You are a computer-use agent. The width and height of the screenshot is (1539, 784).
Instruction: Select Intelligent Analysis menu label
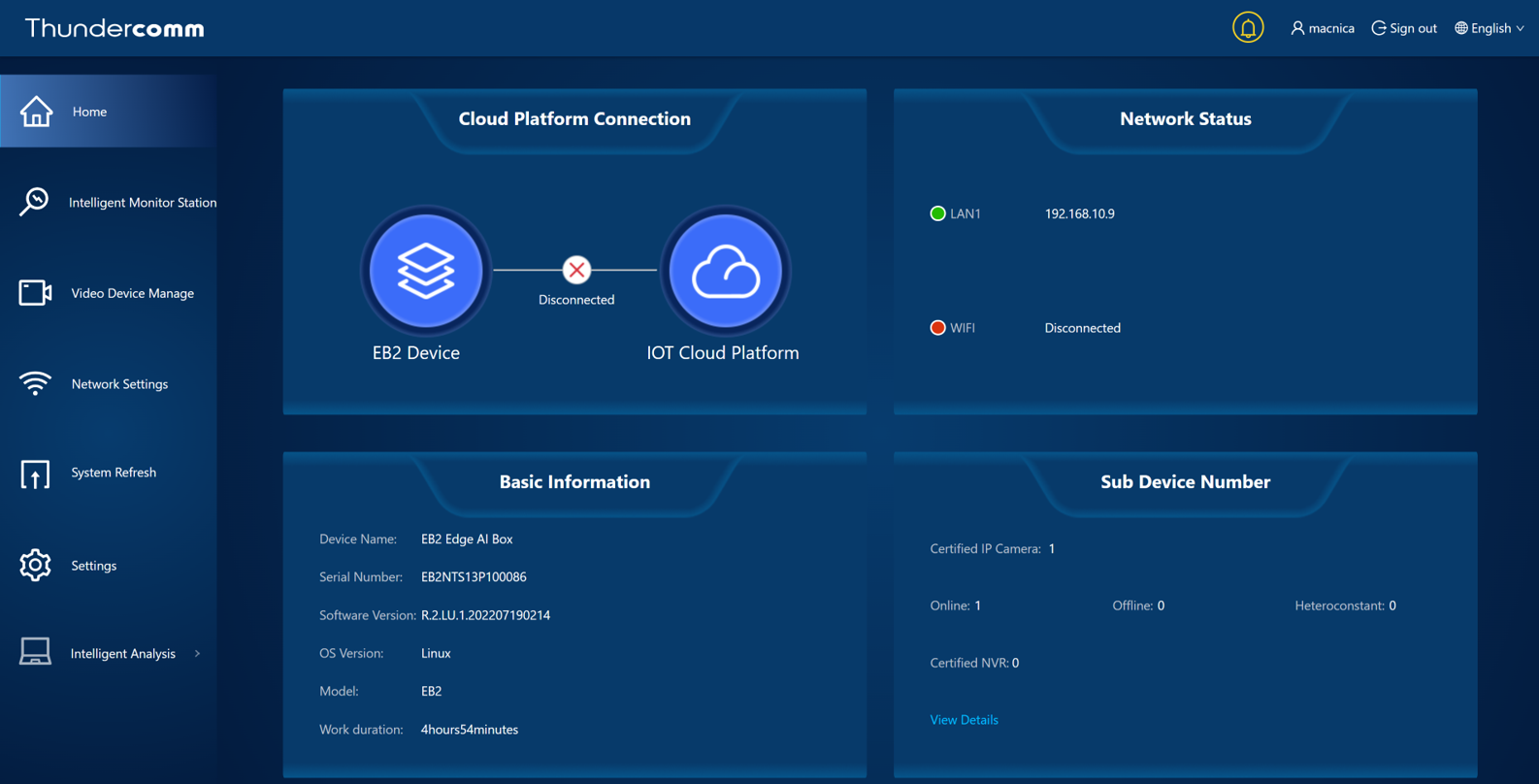pyautogui.click(x=123, y=654)
